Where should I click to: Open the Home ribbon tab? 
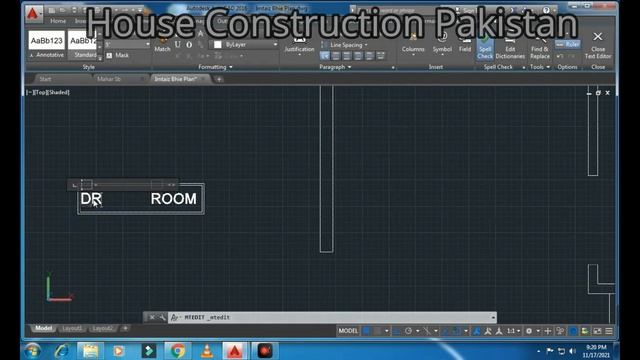tap(58, 21)
